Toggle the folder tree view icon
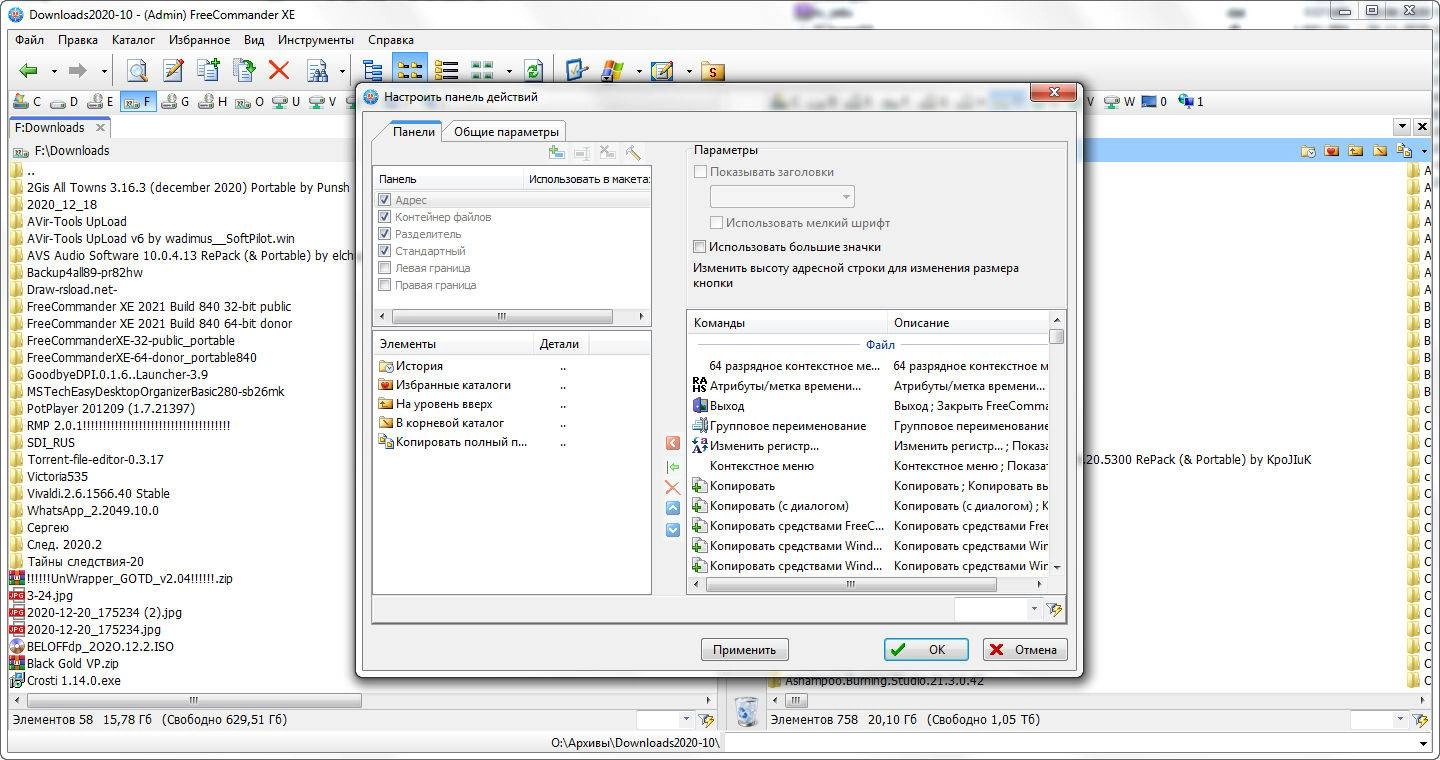This screenshot has width=1440, height=760. pos(373,71)
